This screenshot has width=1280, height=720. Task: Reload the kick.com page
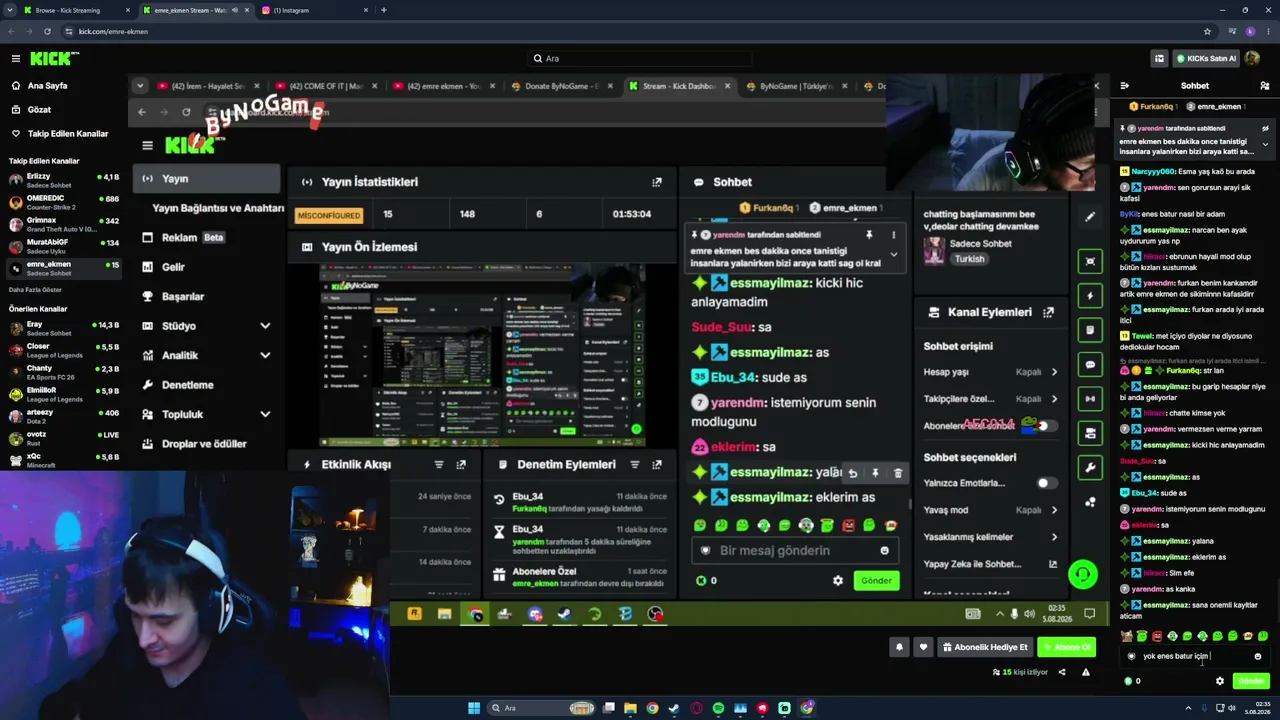[46, 31]
